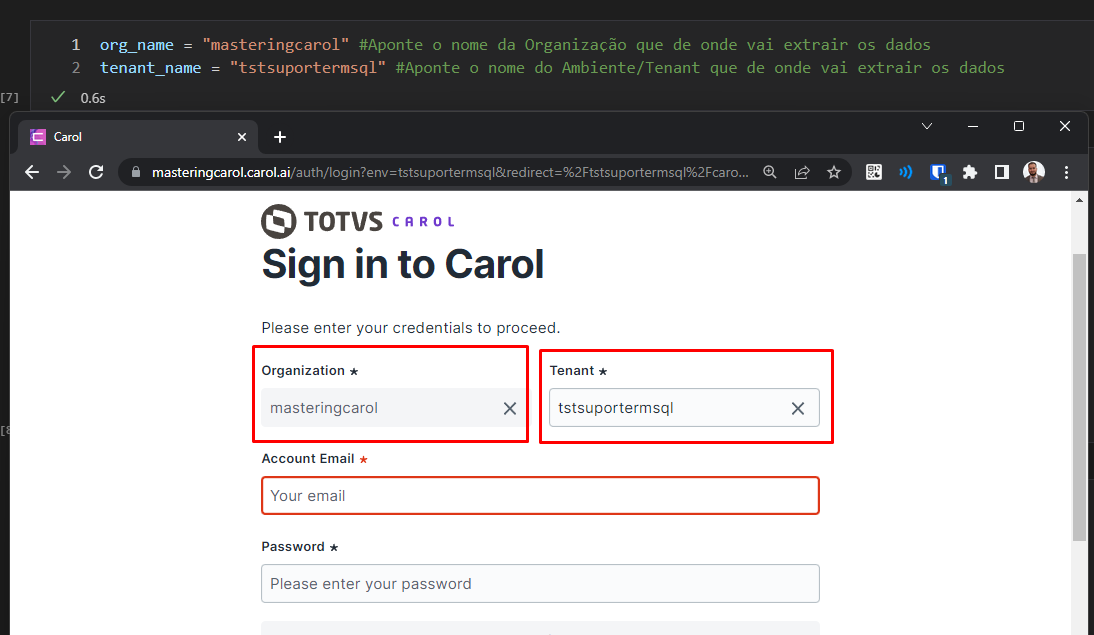1094x635 pixels.
Task: Open Chrome three-dot menu
Action: pyautogui.click(x=1066, y=172)
